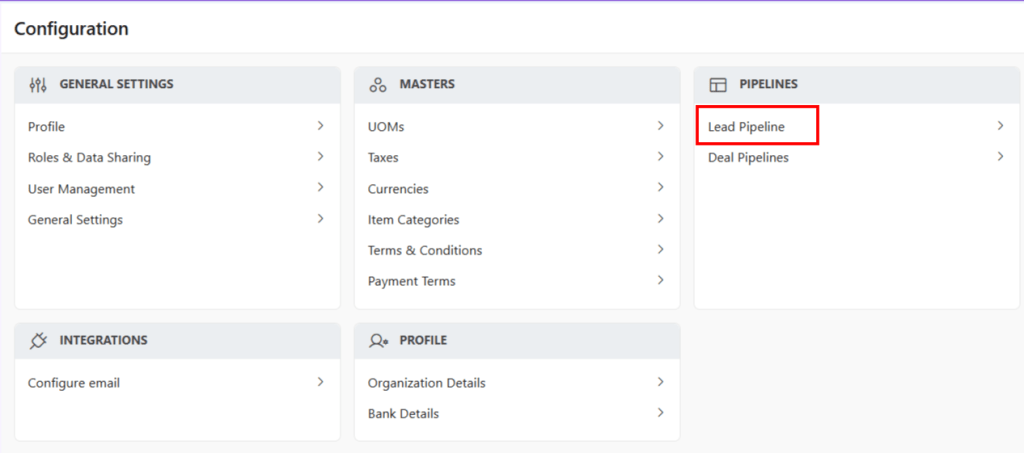Open UOMs master list
1024x453 pixels.
(386, 127)
